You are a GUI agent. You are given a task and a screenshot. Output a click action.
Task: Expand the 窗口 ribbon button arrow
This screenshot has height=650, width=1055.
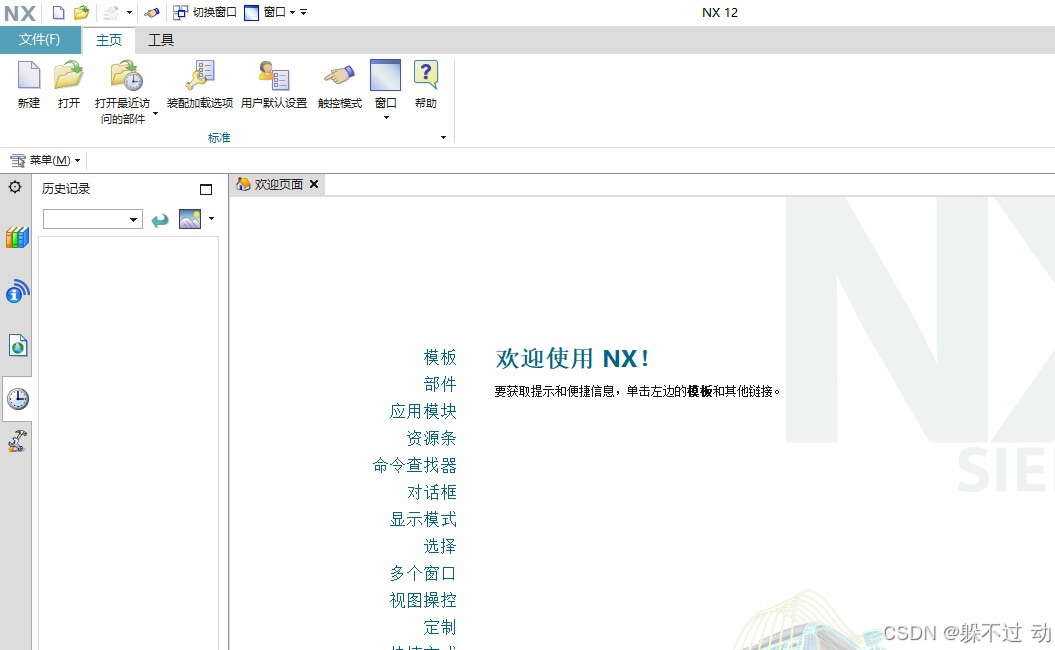coord(386,118)
